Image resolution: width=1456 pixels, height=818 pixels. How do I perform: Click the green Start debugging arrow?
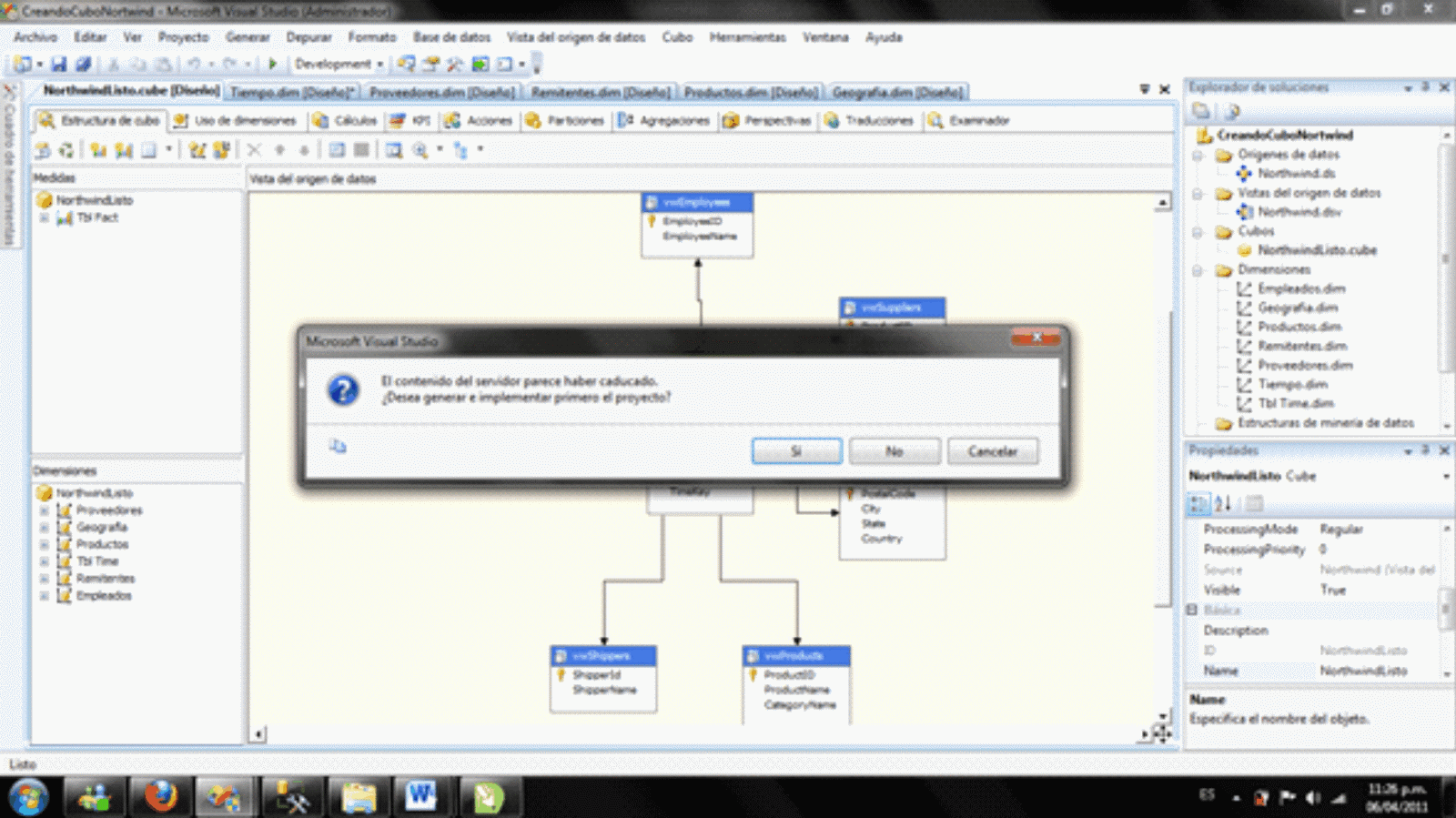[272, 64]
